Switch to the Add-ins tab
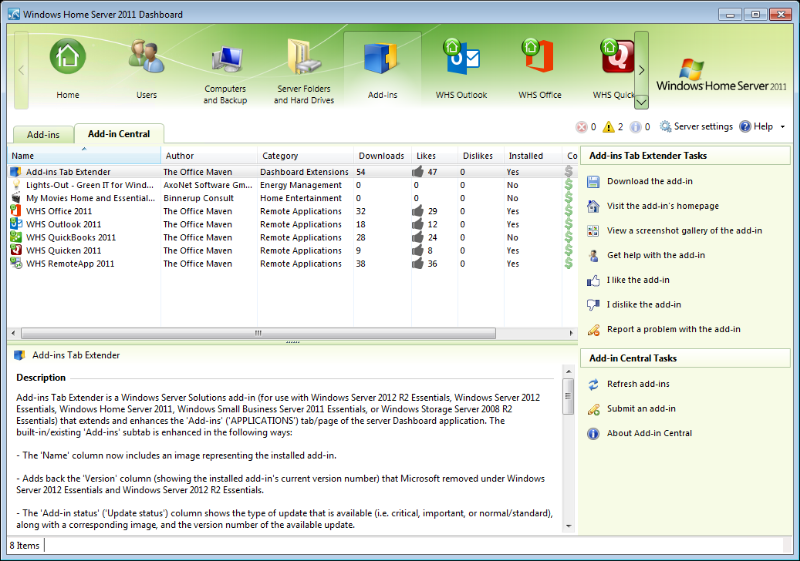800x561 pixels. [x=43, y=135]
